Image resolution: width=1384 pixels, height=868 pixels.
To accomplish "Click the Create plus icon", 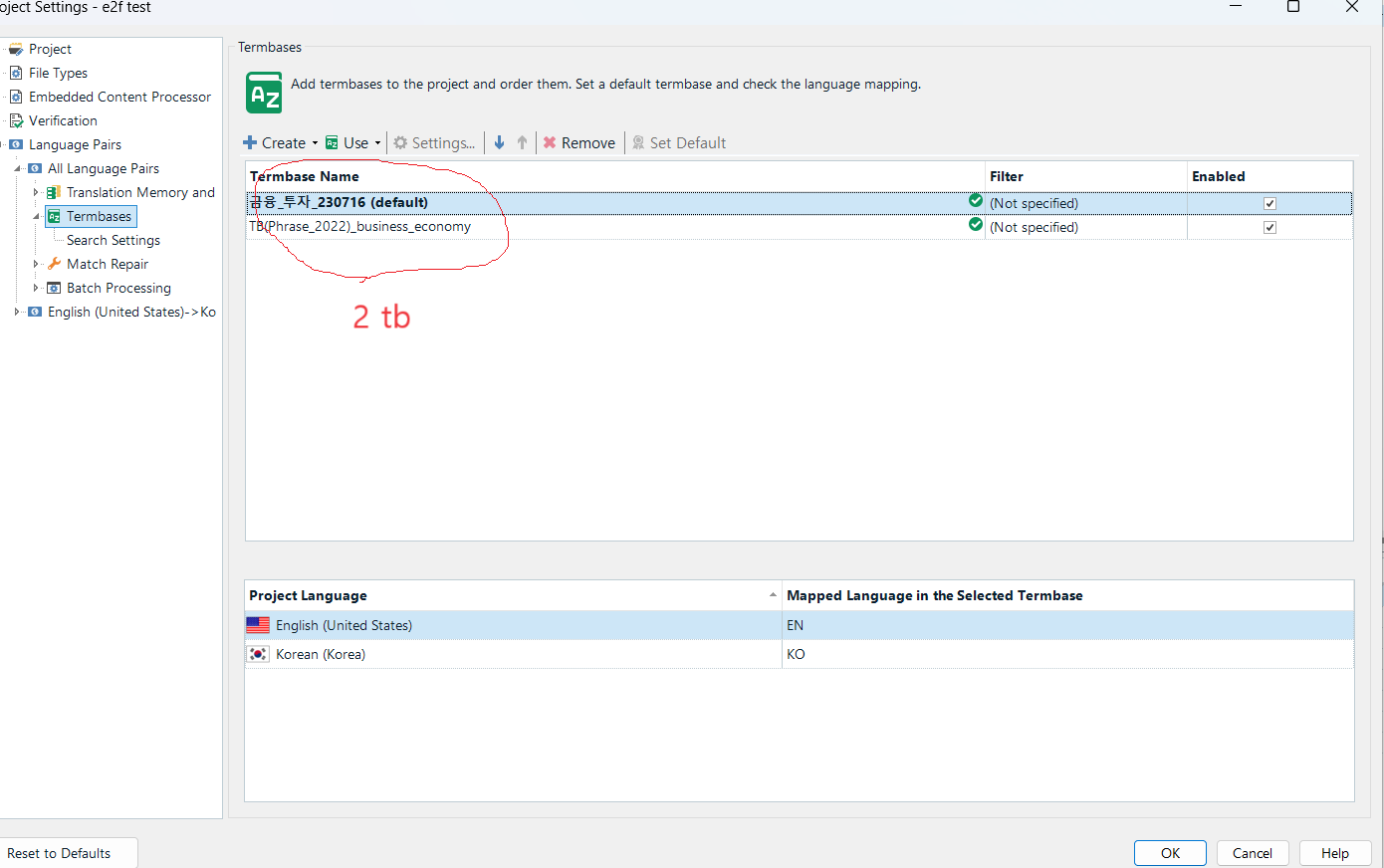I will click(250, 142).
